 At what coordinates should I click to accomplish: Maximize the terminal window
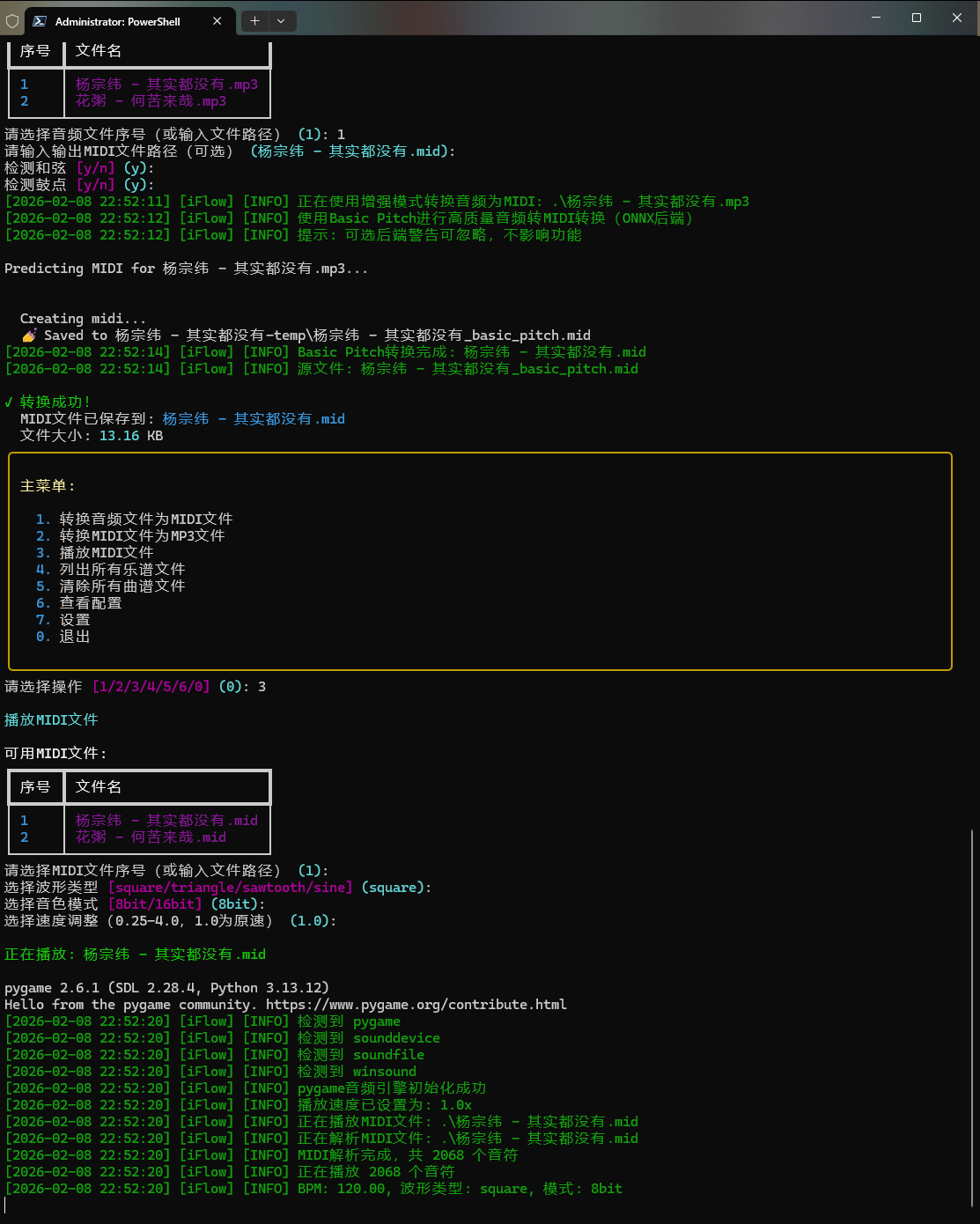[x=917, y=18]
